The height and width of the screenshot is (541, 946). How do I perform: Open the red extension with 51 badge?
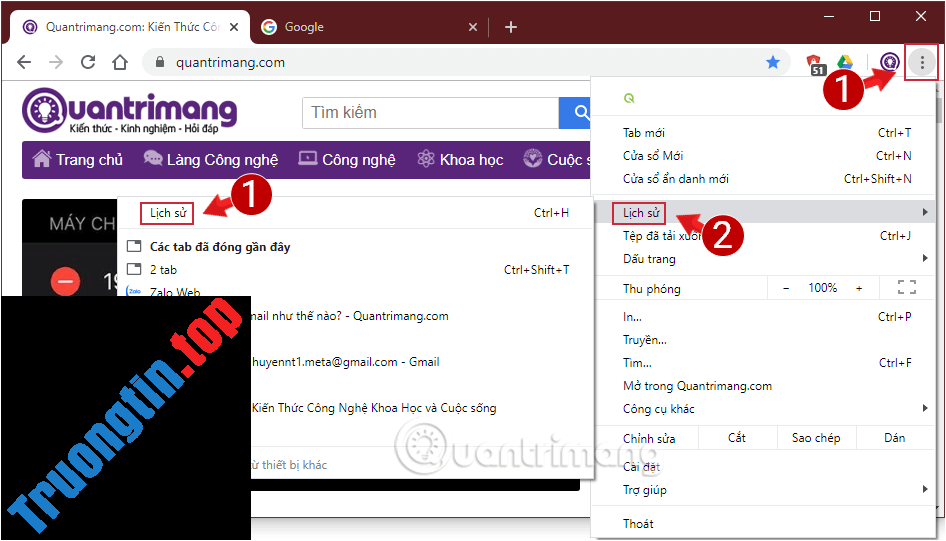pyautogui.click(x=815, y=63)
